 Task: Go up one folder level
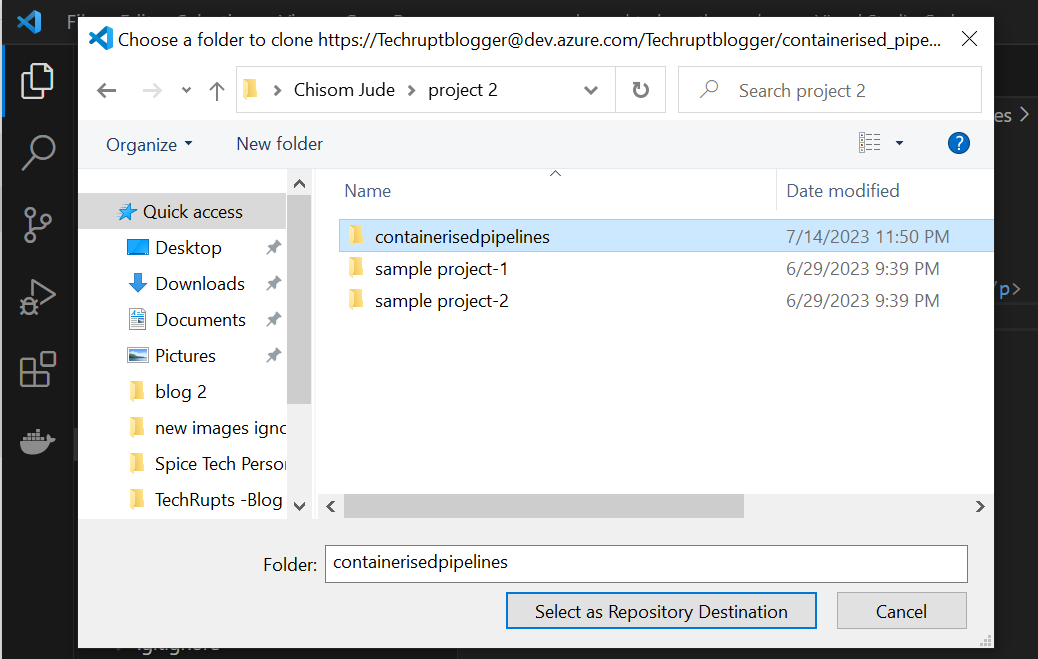click(x=216, y=90)
